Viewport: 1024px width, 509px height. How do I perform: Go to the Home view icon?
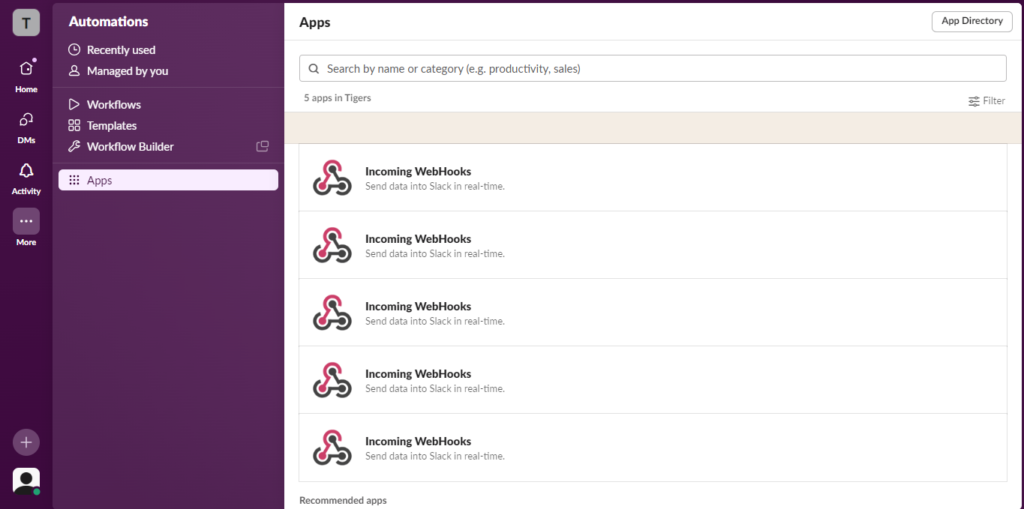click(26, 68)
